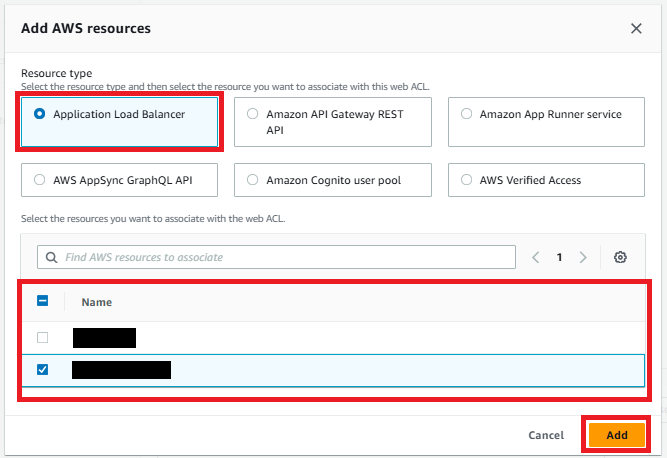Open table preferences gear icon
Screen dimensions: 667x458
click(620, 257)
